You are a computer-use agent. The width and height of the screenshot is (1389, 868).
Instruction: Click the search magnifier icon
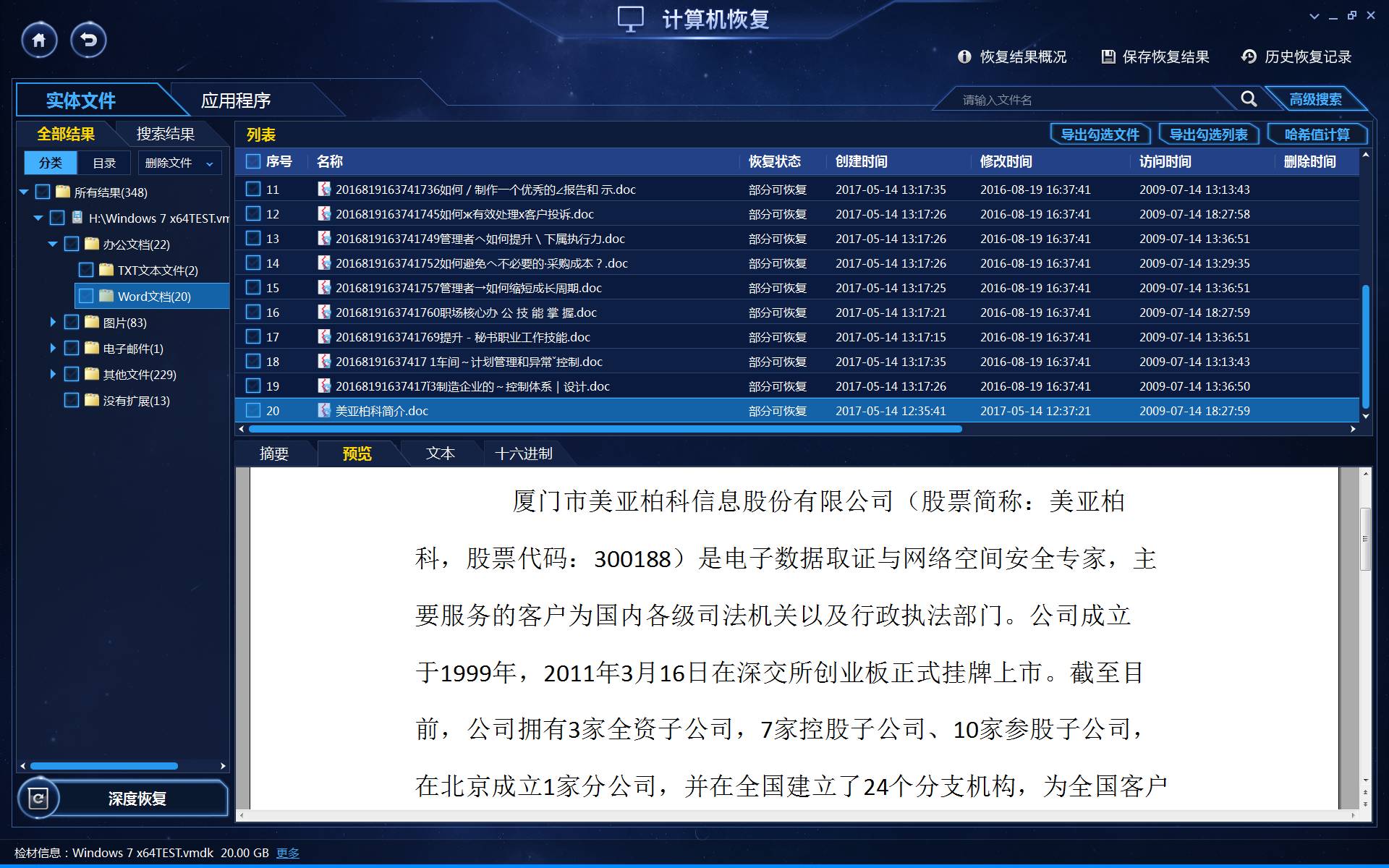tap(1249, 99)
